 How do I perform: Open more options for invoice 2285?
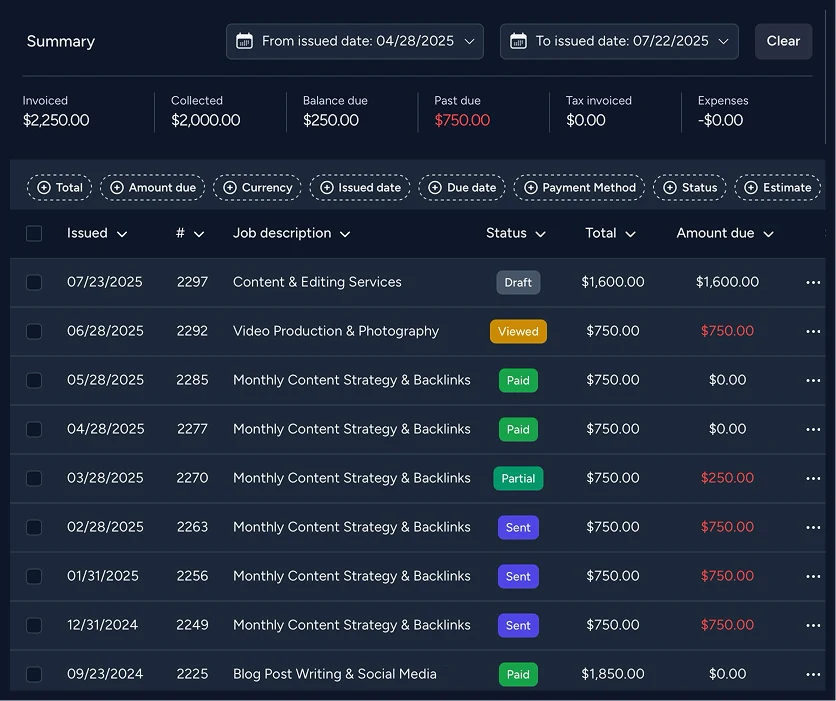tap(813, 381)
